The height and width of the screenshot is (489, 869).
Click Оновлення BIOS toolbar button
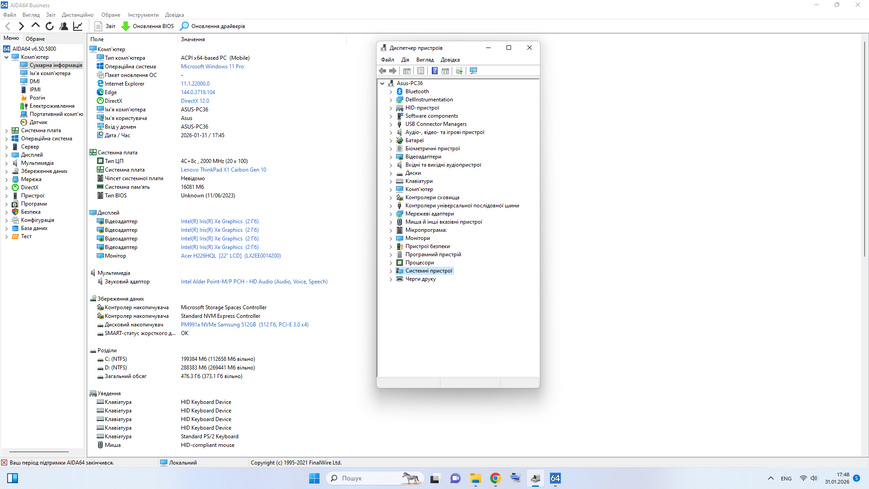click(x=147, y=26)
